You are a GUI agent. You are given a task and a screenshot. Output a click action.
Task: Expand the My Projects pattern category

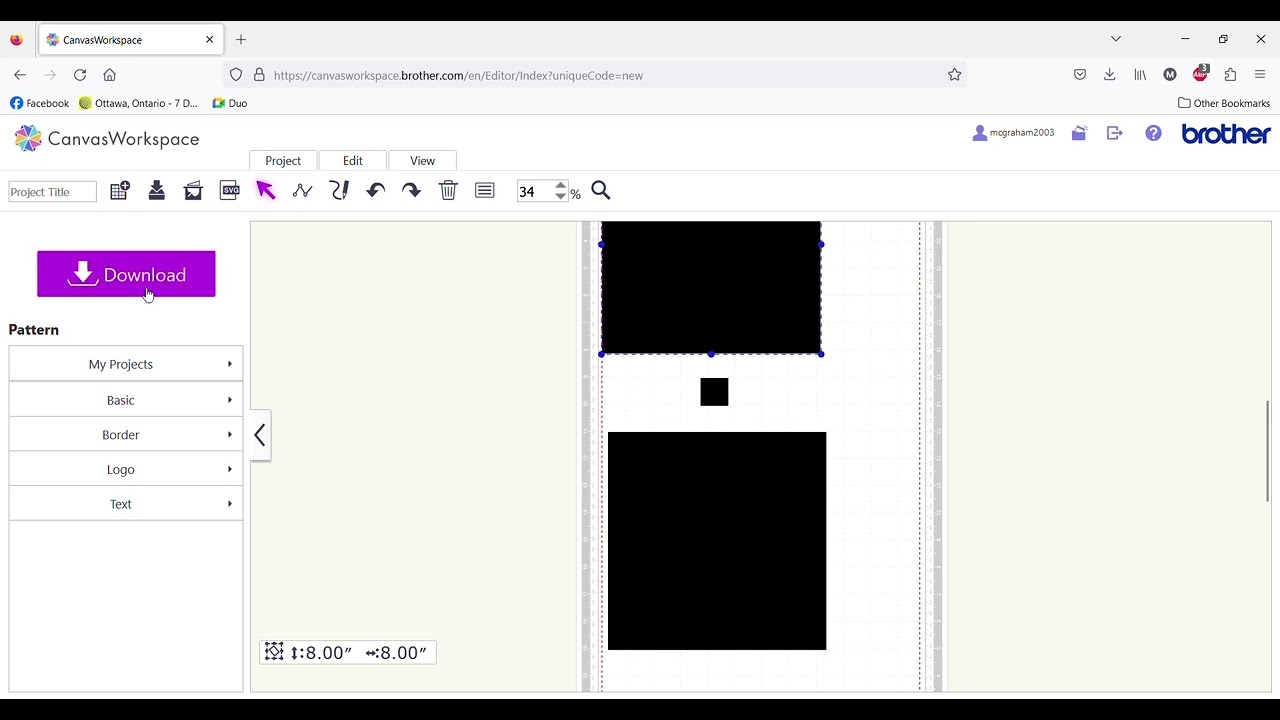126,364
